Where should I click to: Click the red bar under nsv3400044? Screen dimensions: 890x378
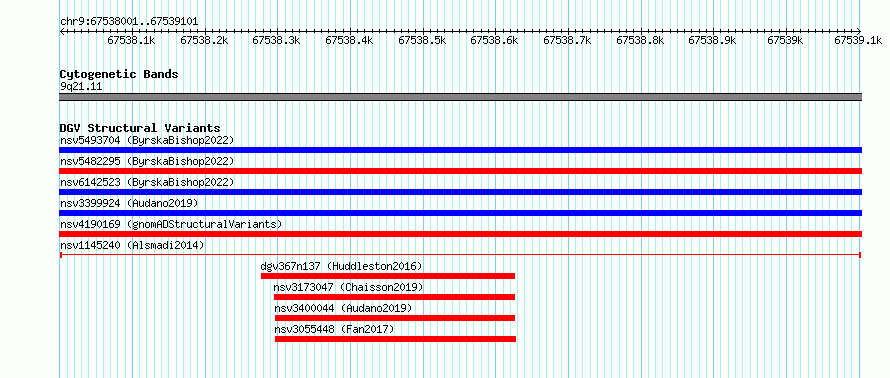coord(394,318)
